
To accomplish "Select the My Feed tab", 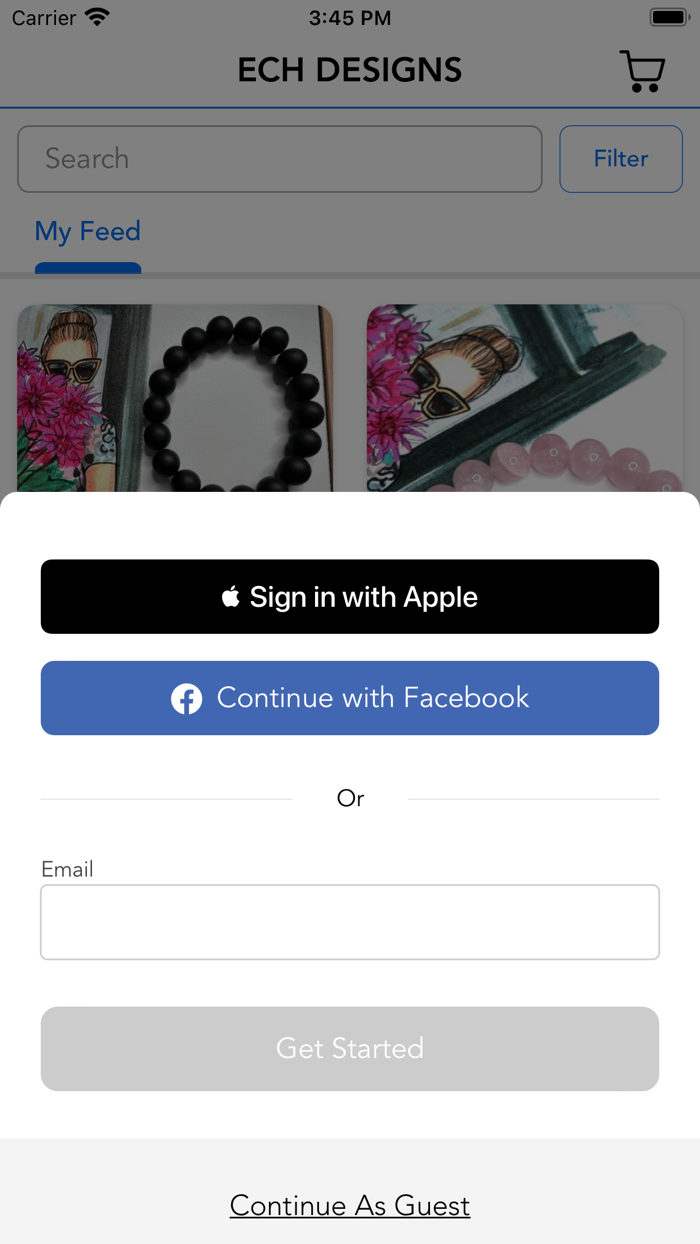I will [x=88, y=232].
